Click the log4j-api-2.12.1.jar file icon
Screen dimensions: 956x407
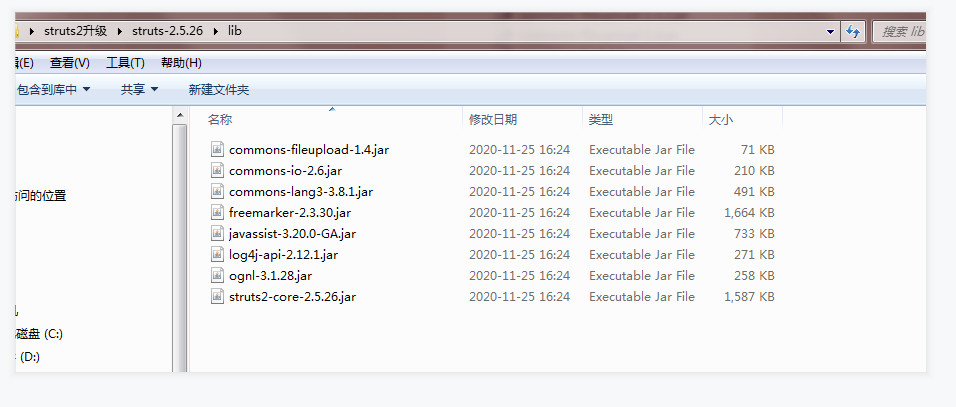[218, 255]
